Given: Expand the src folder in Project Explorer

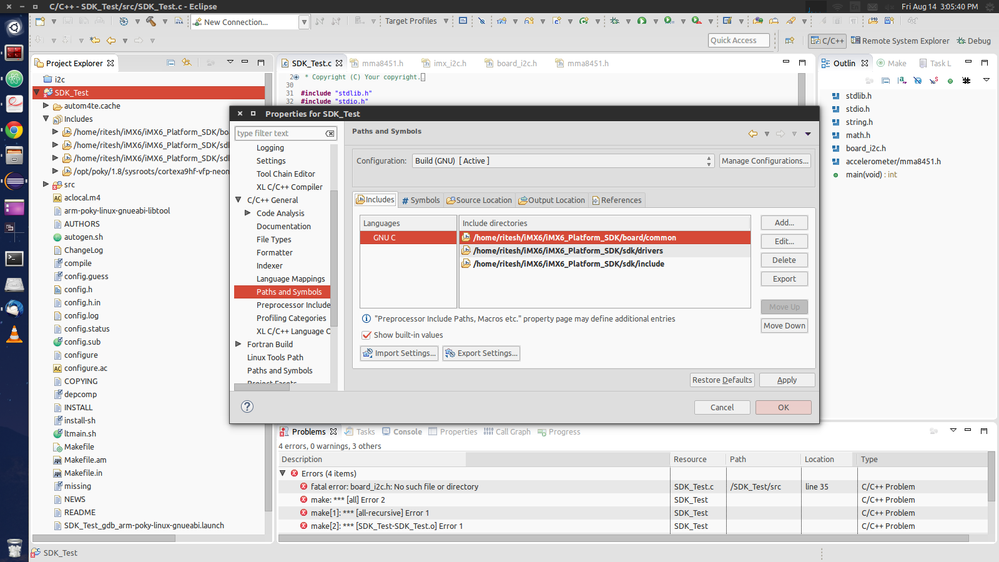Looking at the screenshot, I should 46,184.
